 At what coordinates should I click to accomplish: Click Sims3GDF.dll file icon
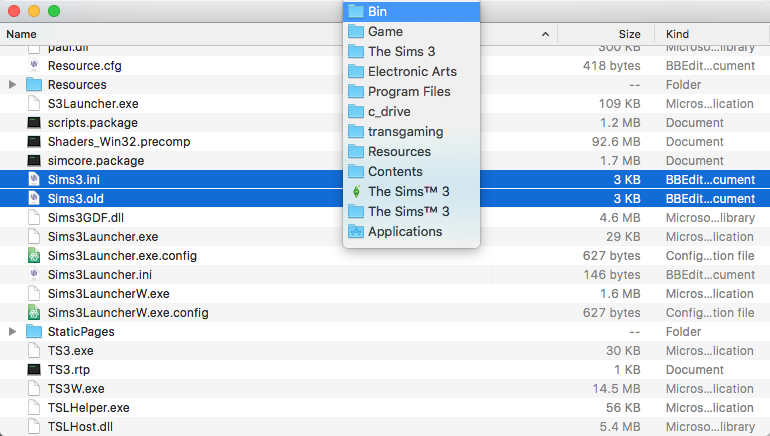pyautogui.click(x=34, y=218)
